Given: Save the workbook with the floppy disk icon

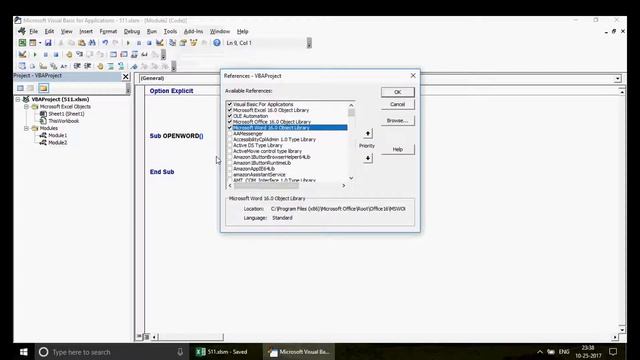Looking at the screenshot, I should point(48,43).
